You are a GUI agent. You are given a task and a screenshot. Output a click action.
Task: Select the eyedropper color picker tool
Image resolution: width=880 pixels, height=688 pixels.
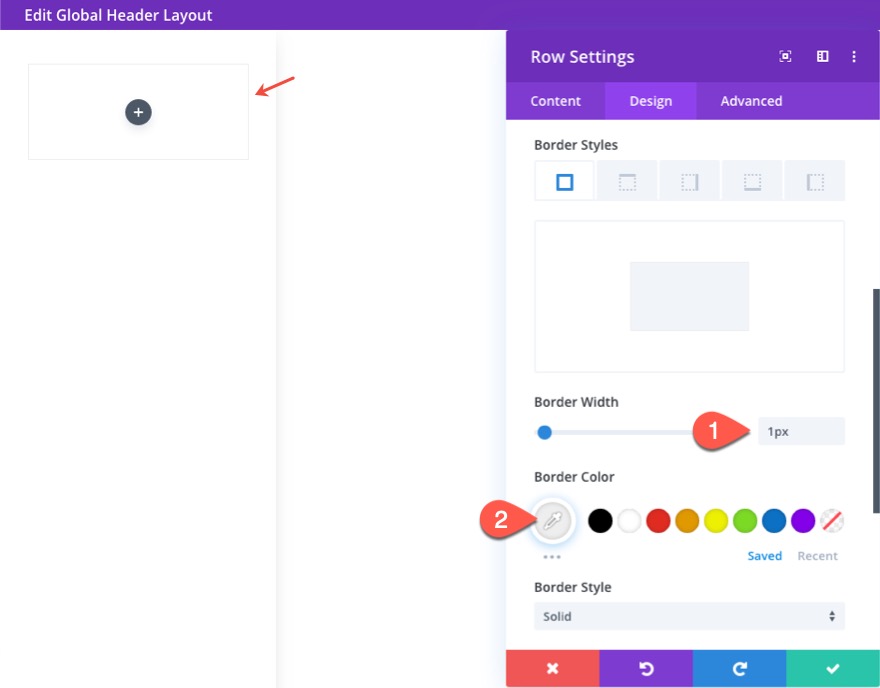pyautogui.click(x=553, y=520)
